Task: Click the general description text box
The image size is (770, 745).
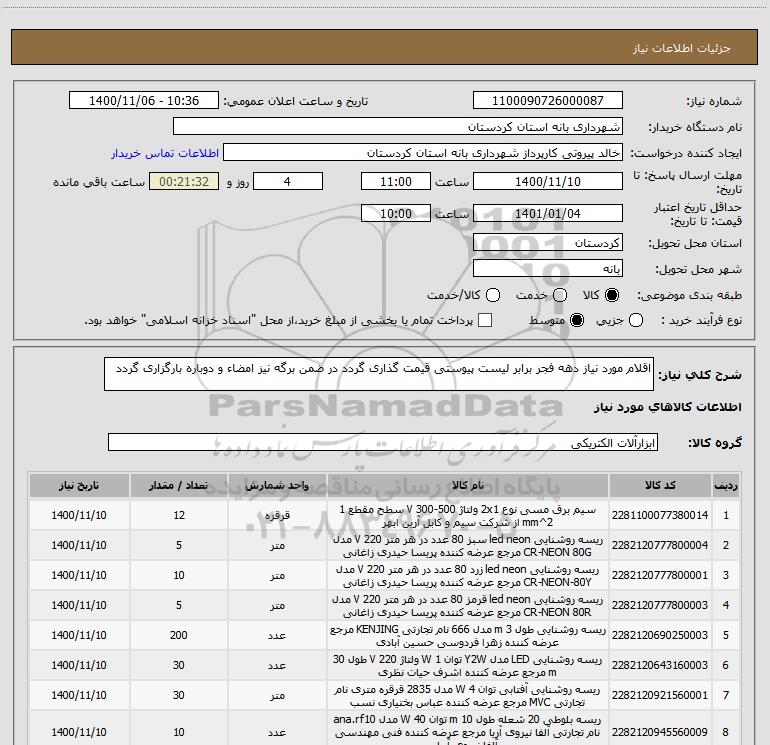Action: tap(379, 374)
